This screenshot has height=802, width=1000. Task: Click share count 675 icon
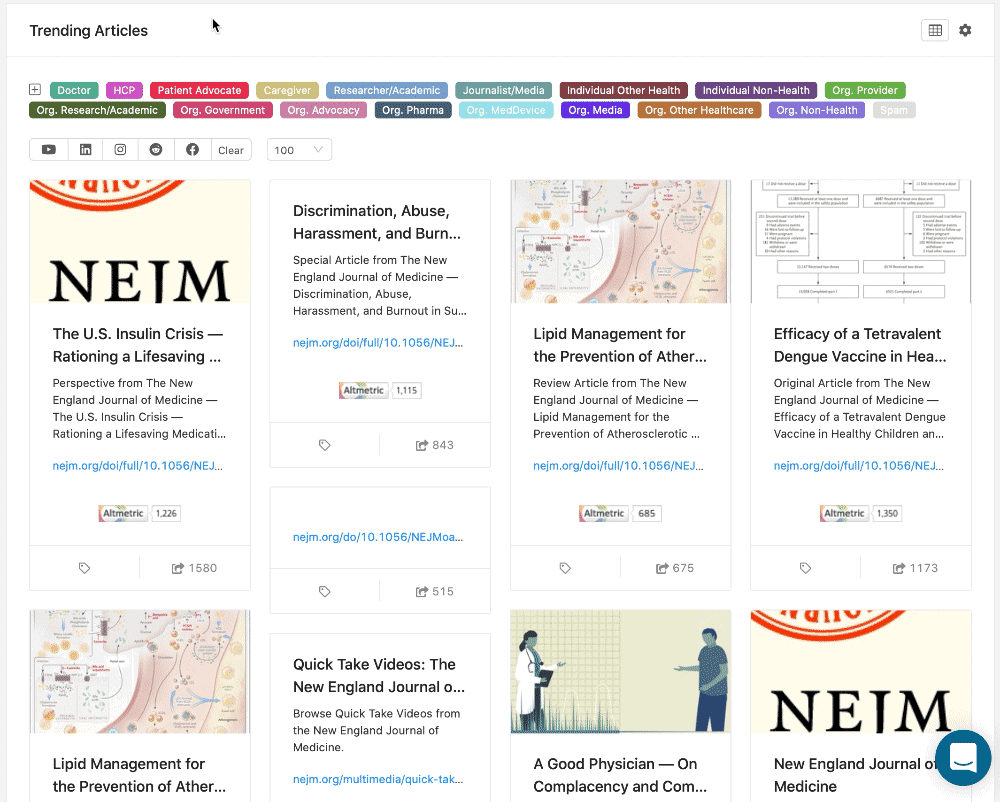(x=675, y=568)
